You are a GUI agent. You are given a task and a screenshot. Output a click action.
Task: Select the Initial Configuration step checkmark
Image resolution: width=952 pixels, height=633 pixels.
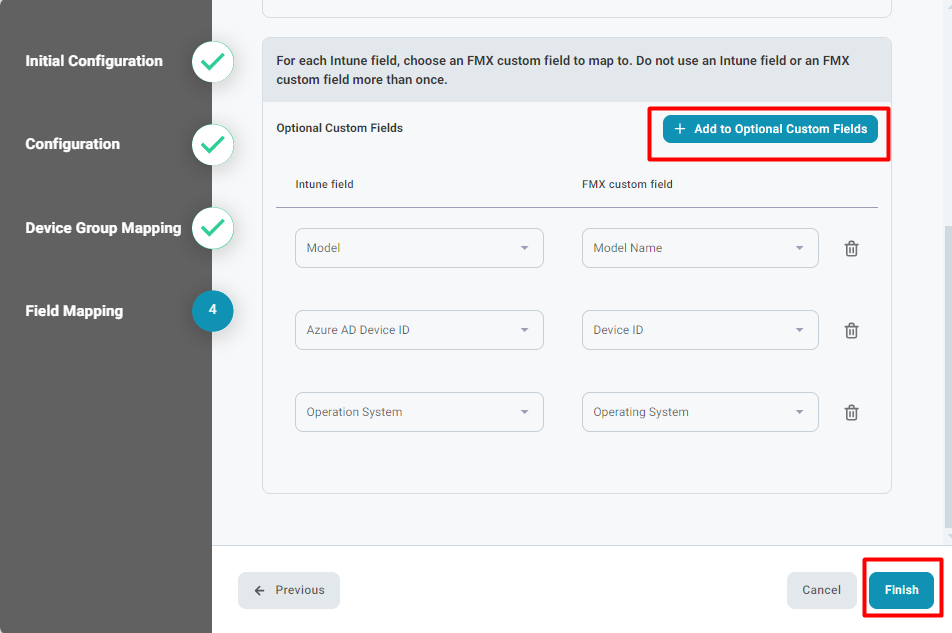pos(212,61)
